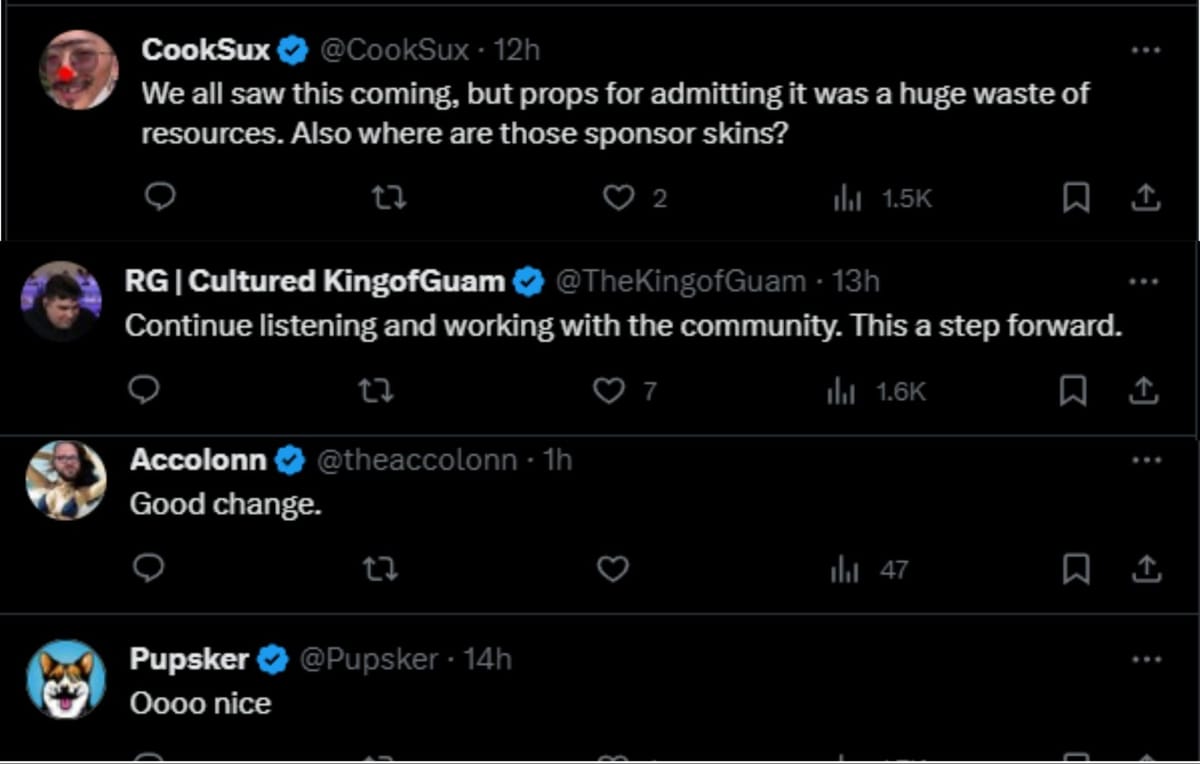
Task: Open more options on Pupsker's tweet
Action: tap(1145, 659)
